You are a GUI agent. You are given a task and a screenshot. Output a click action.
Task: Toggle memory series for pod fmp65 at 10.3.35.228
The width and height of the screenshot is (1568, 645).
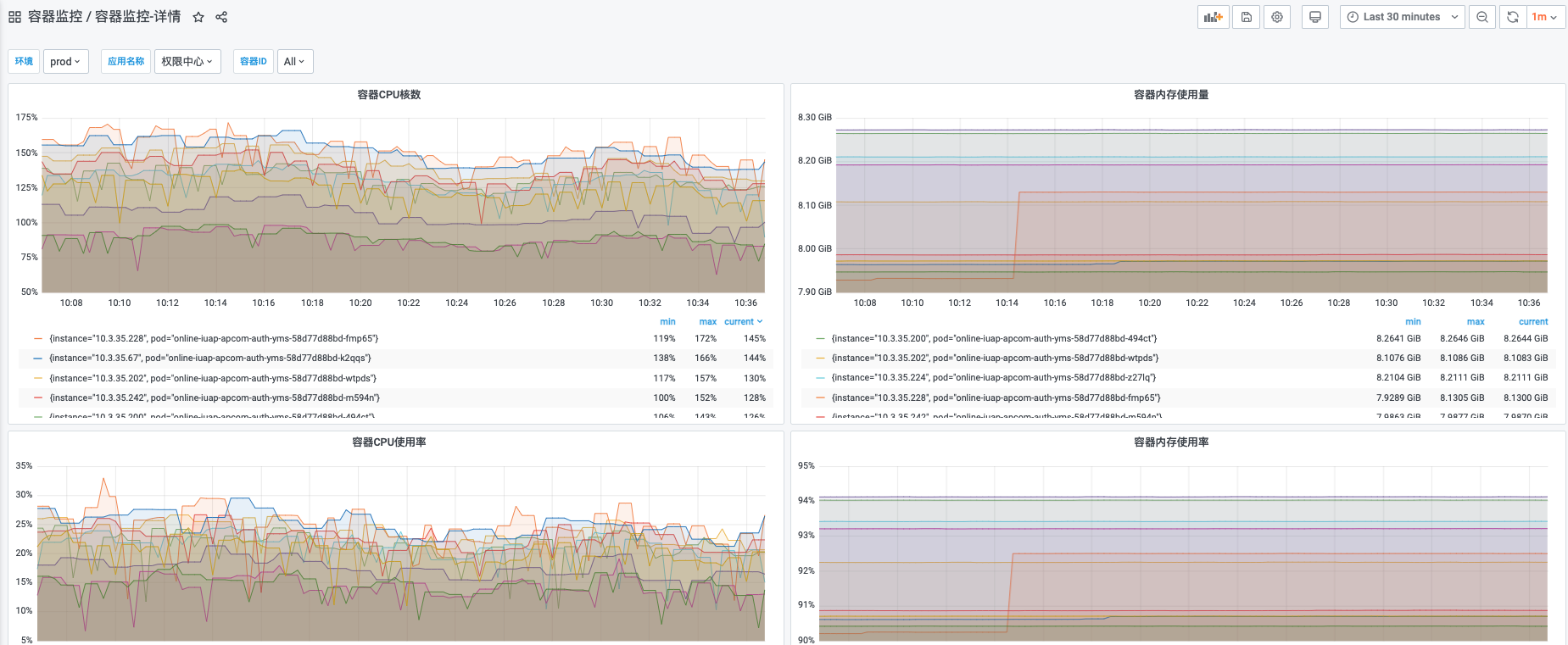coord(996,398)
